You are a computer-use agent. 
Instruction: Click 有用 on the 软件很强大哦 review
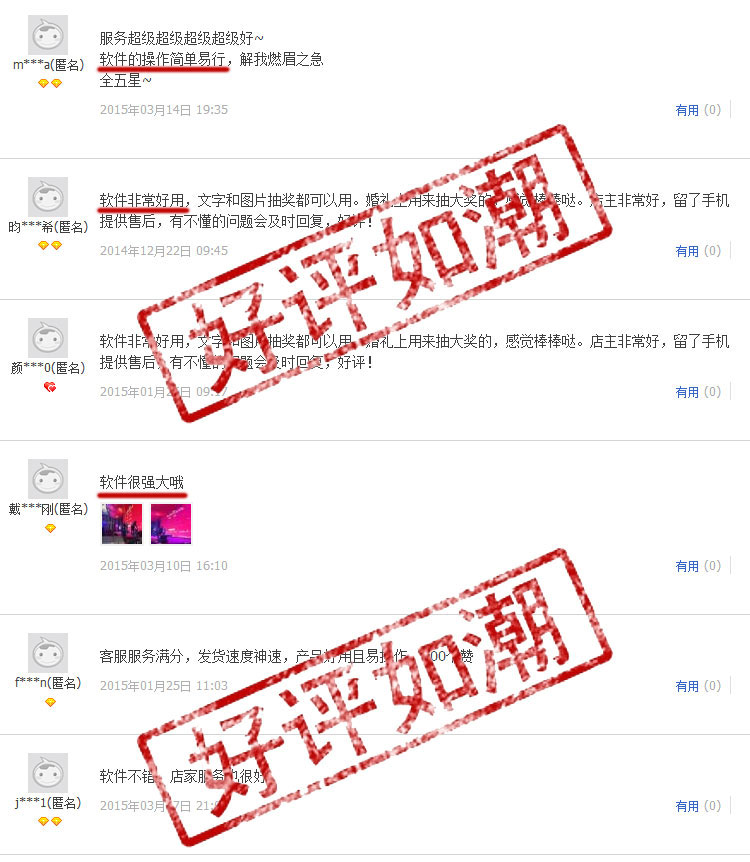687,566
